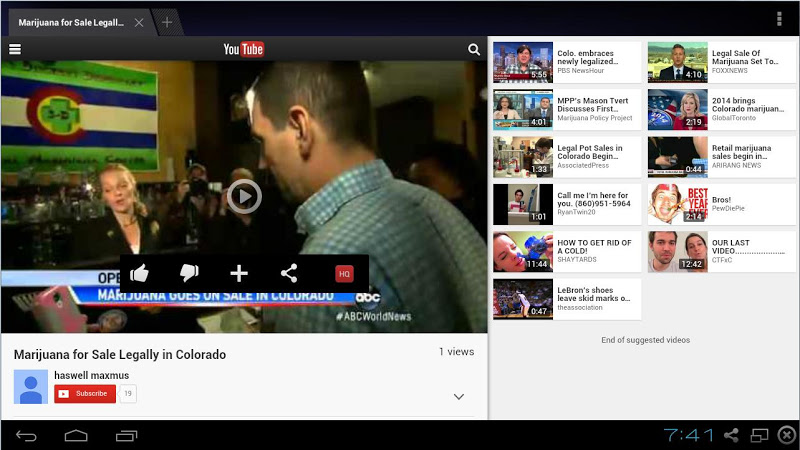Click End of suggested videos text
The height and width of the screenshot is (450, 800).
pyautogui.click(x=645, y=340)
